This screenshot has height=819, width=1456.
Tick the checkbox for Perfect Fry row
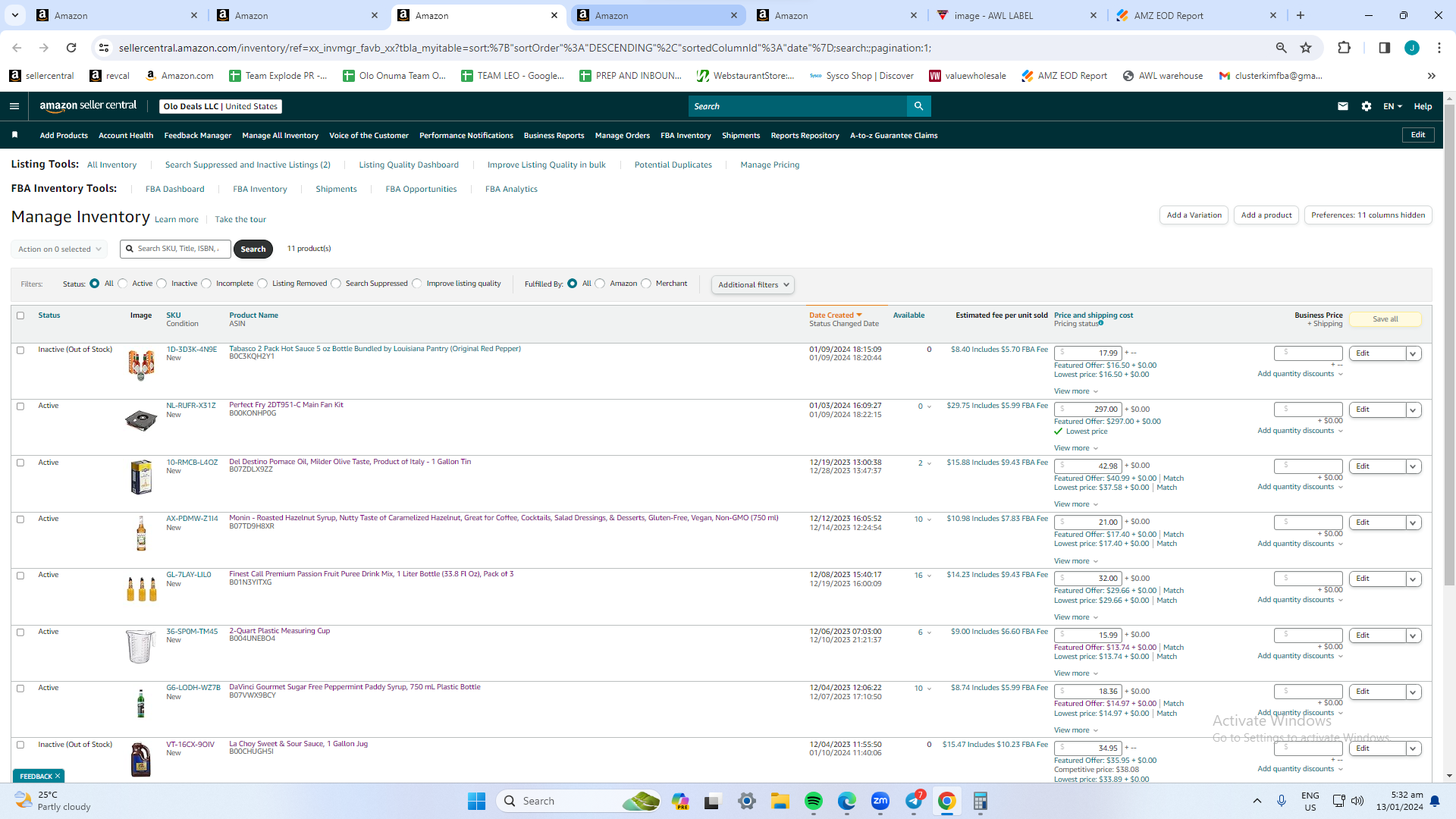click(20, 406)
